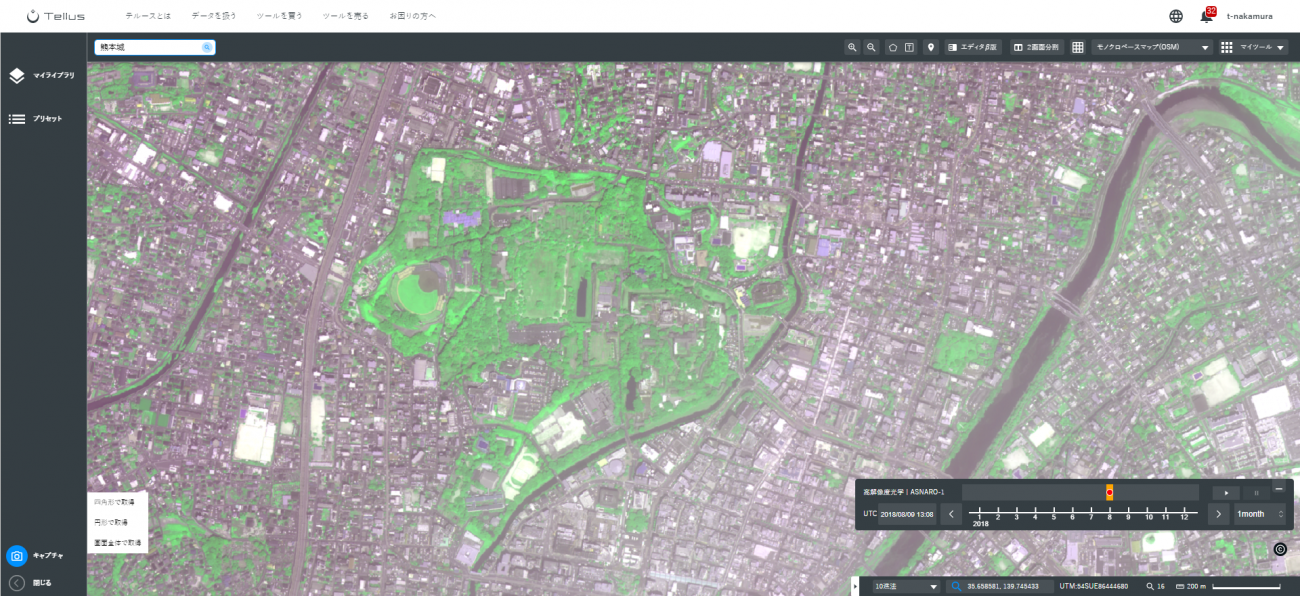This screenshot has height=596, width=1300.
Task: Expand the status bar arrow handle
Action: point(853,587)
